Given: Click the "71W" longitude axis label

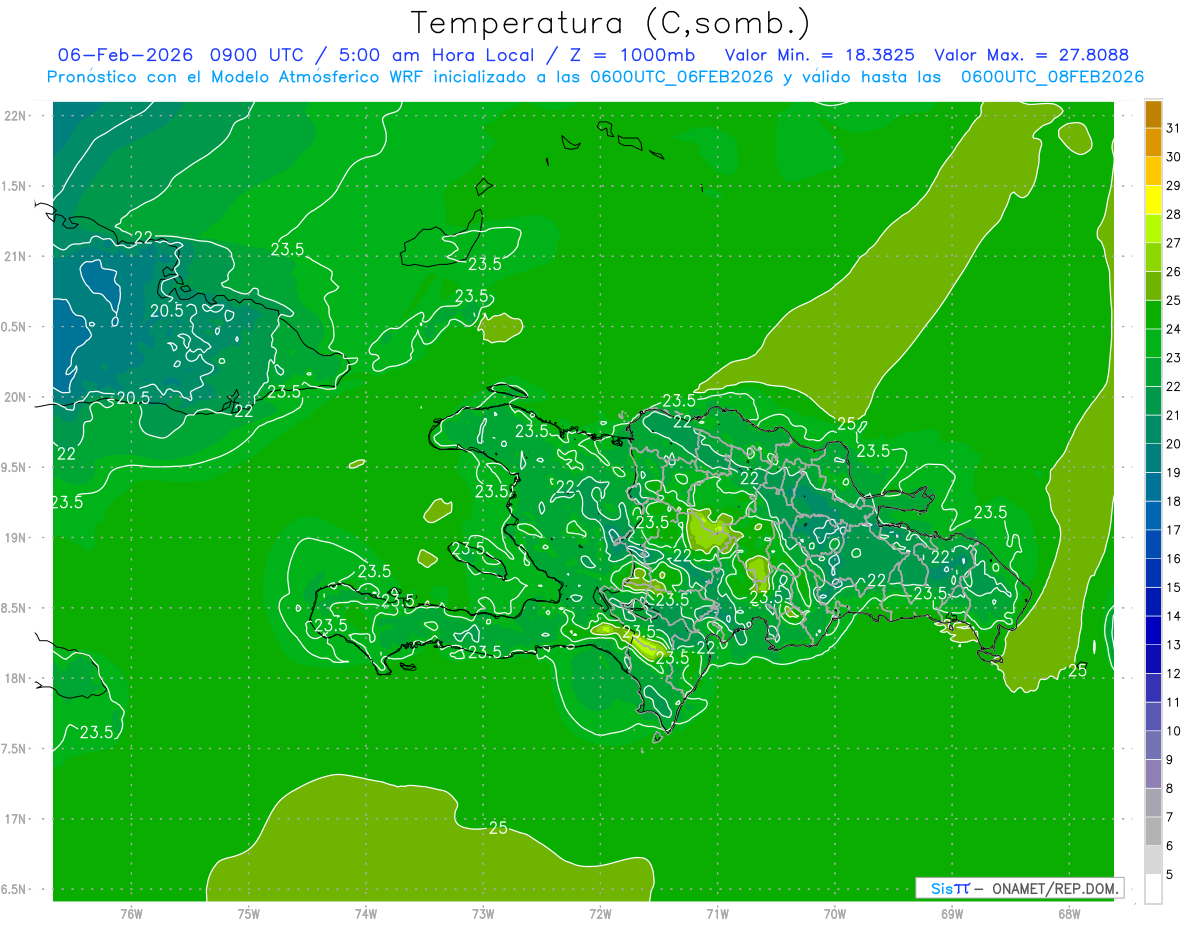Looking at the screenshot, I should pyautogui.click(x=717, y=914).
